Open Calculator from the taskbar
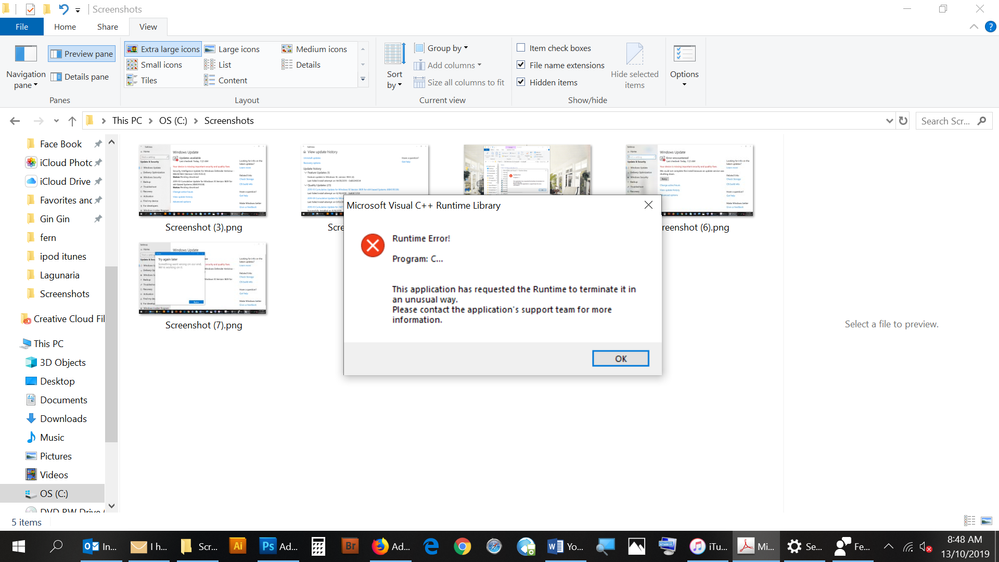 pyautogui.click(x=318, y=546)
